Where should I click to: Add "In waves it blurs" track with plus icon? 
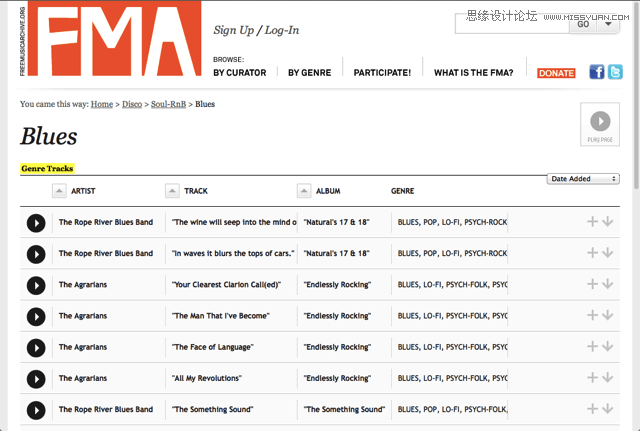tap(592, 253)
